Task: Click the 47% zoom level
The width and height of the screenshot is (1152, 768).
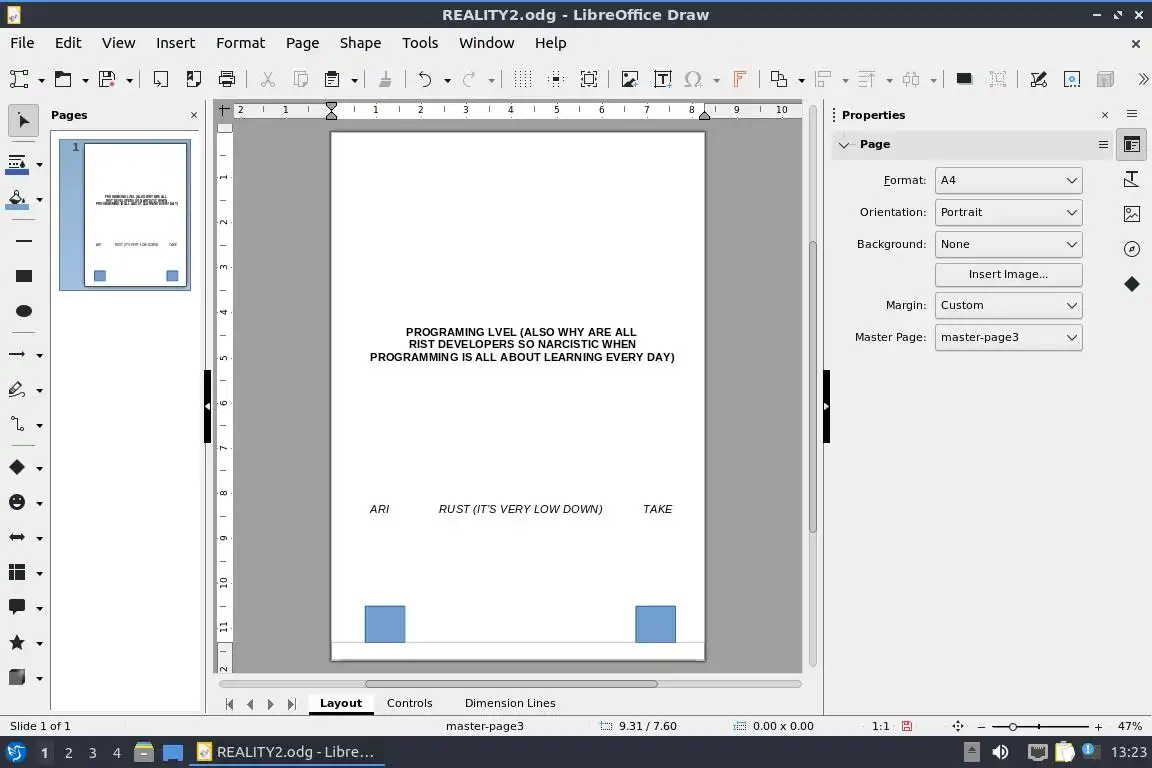Action: tap(1130, 726)
